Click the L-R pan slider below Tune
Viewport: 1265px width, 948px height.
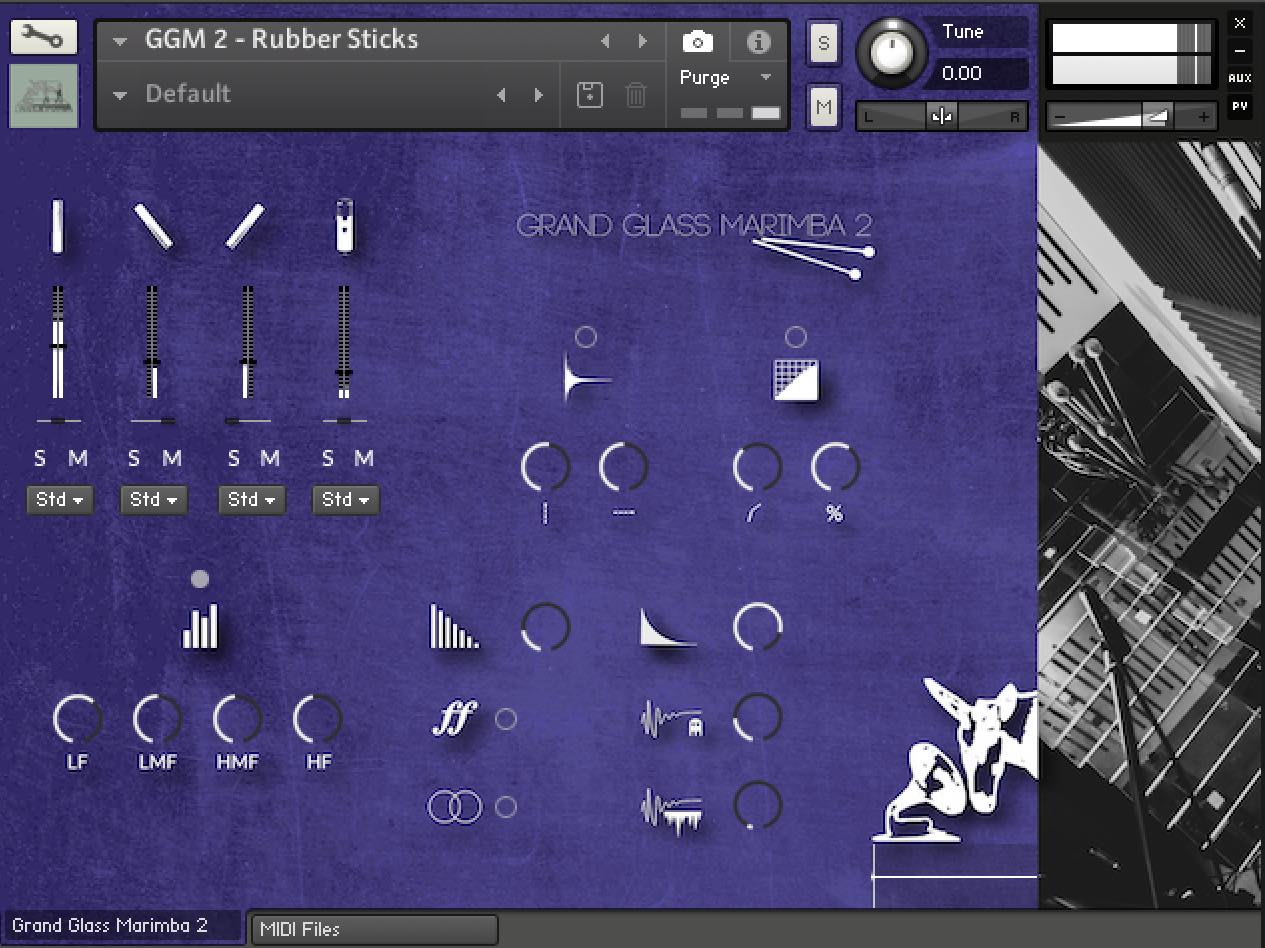pos(942,117)
